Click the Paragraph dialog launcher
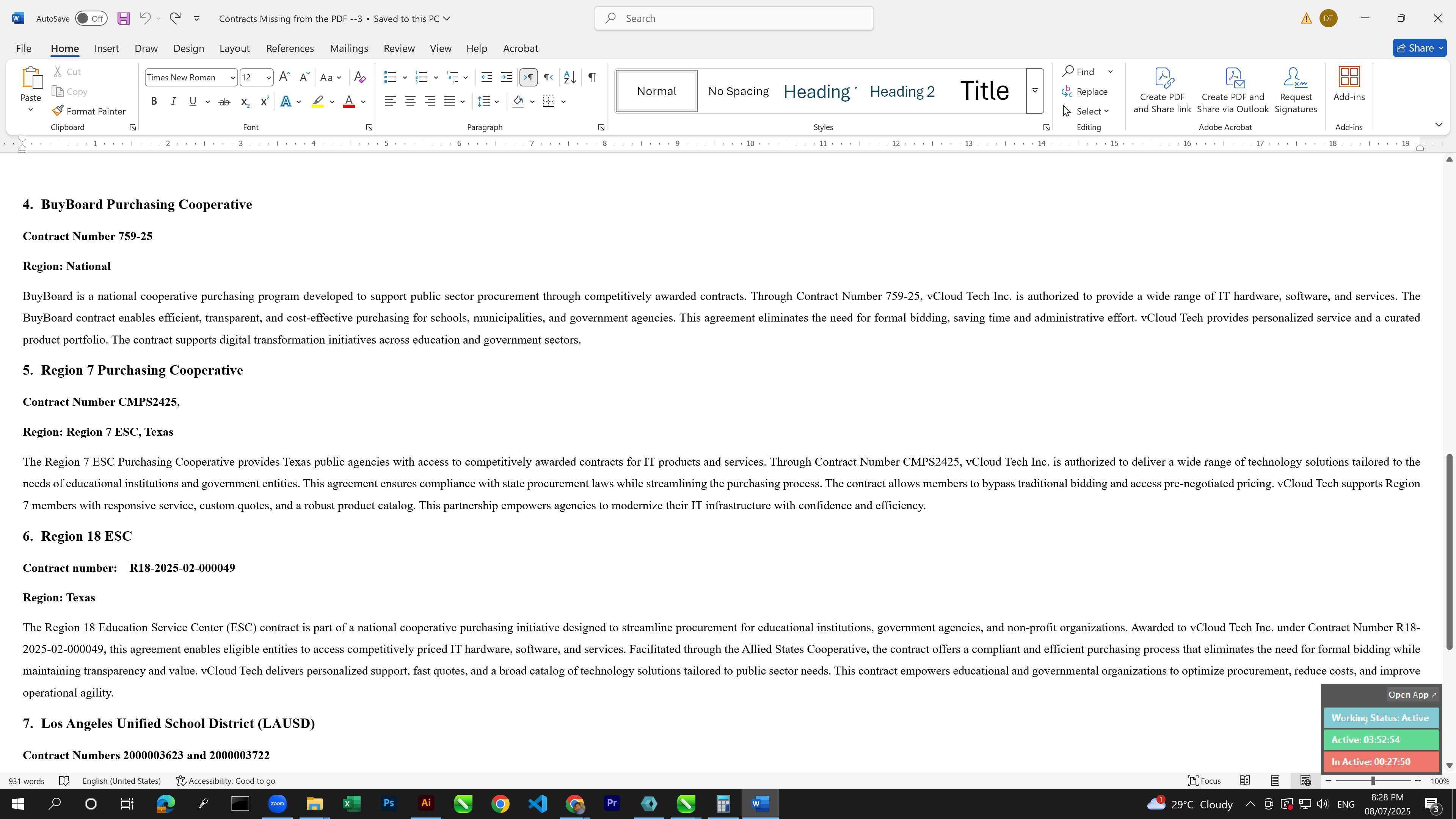The width and height of the screenshot is (1456, 819). [x=601, y=128]
